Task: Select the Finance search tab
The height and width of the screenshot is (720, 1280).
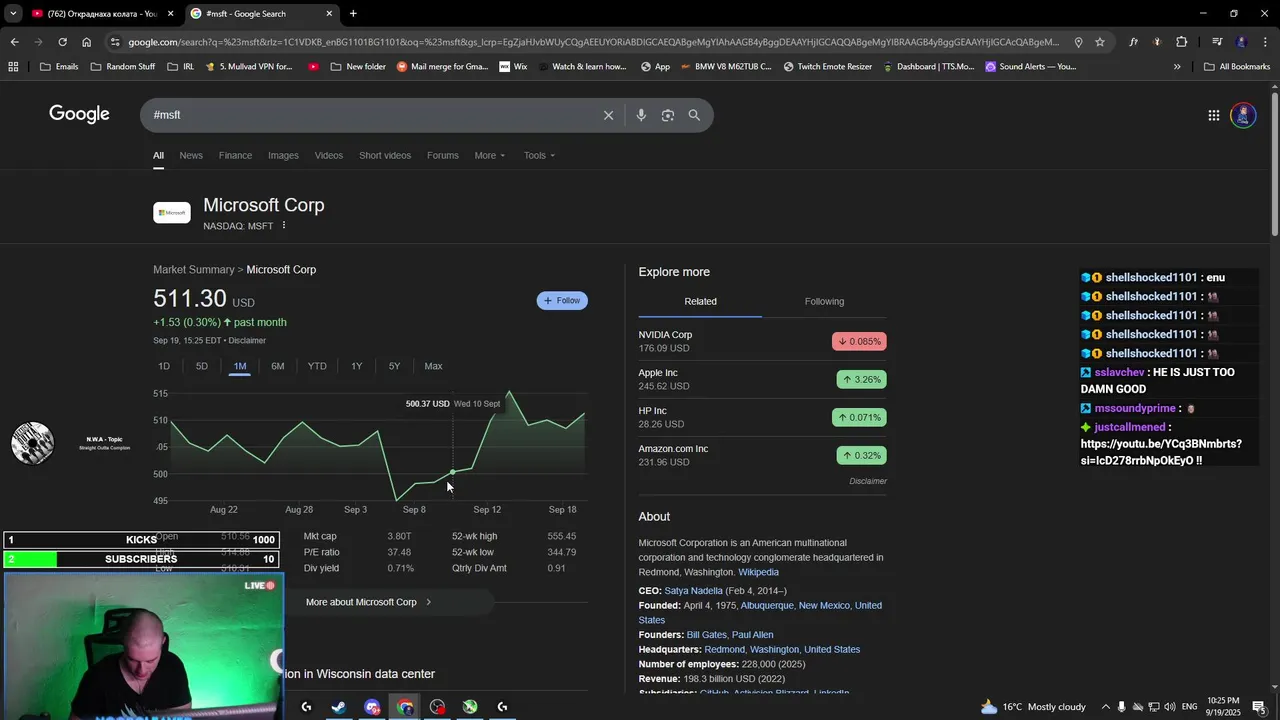Action: (235, 156)
